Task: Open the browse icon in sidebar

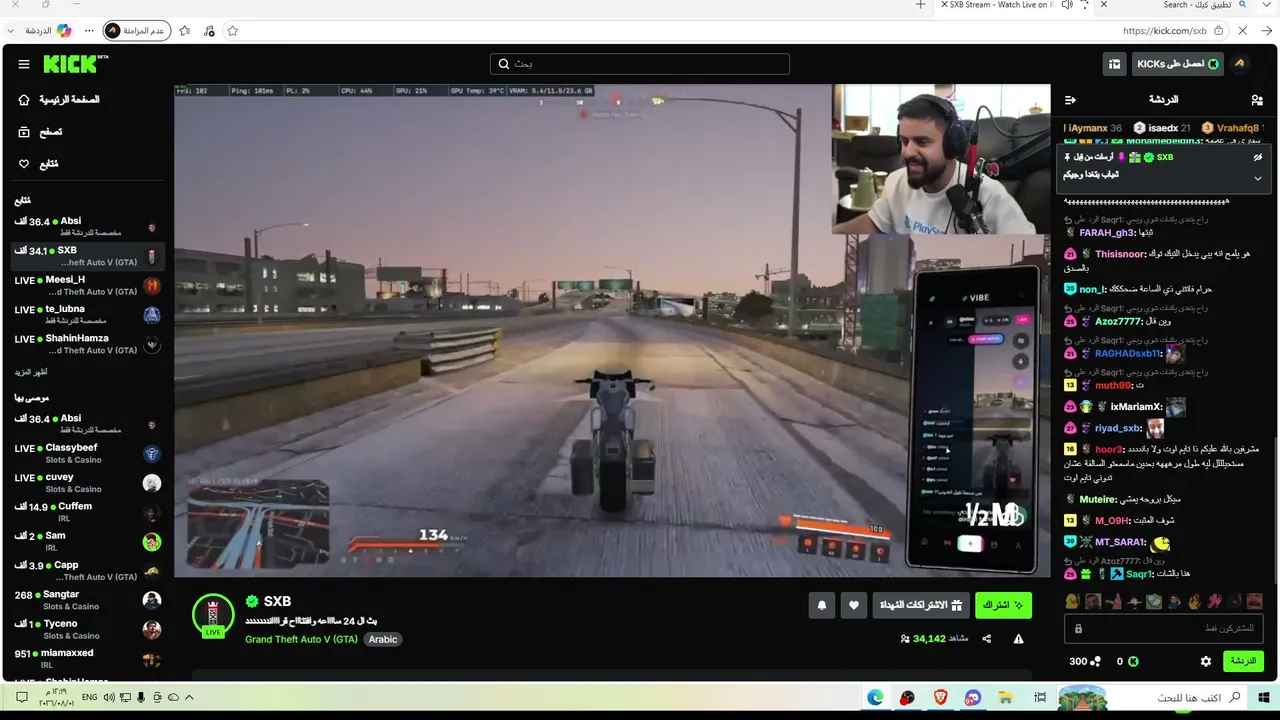Action: [x=24, y=132]
